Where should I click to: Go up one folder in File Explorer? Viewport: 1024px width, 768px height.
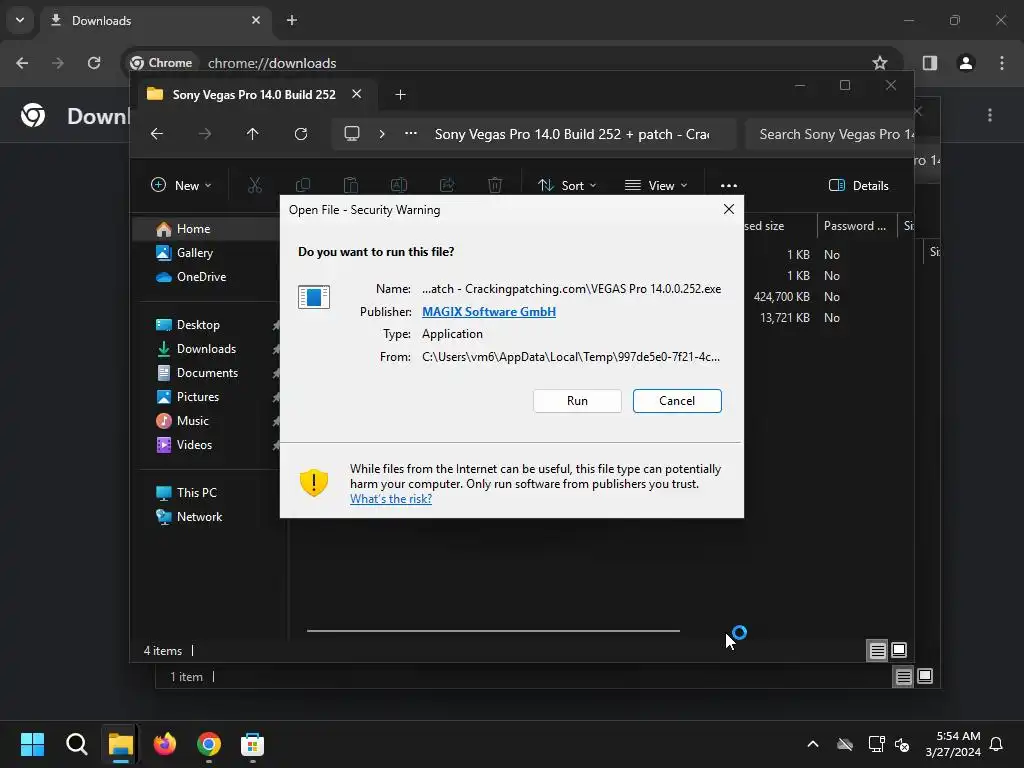pos(253,134)
